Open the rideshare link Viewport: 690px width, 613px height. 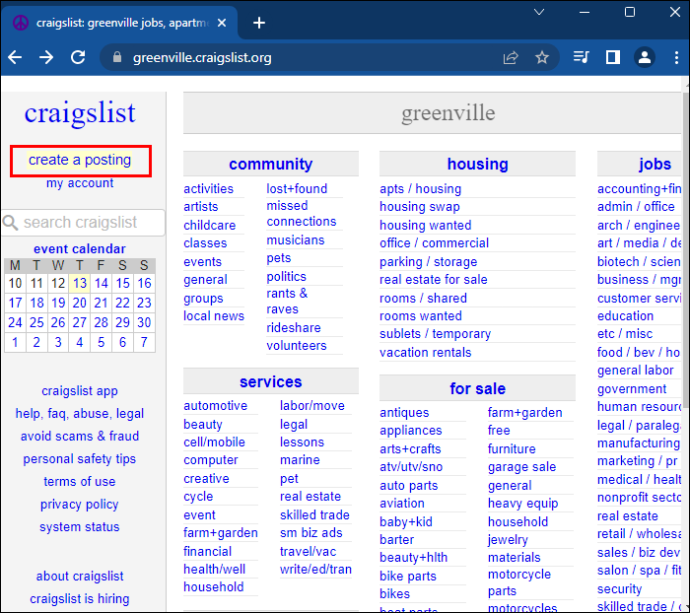click(x=294, y=328)
